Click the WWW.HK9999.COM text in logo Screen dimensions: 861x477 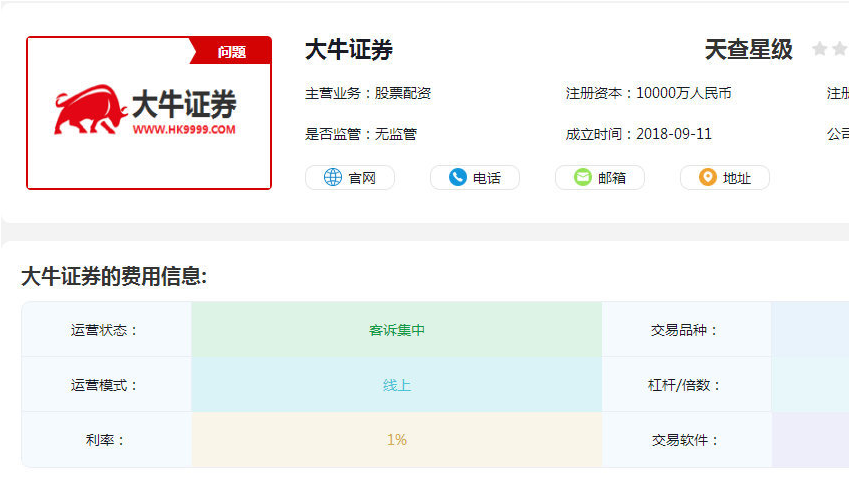click(184, 130)
